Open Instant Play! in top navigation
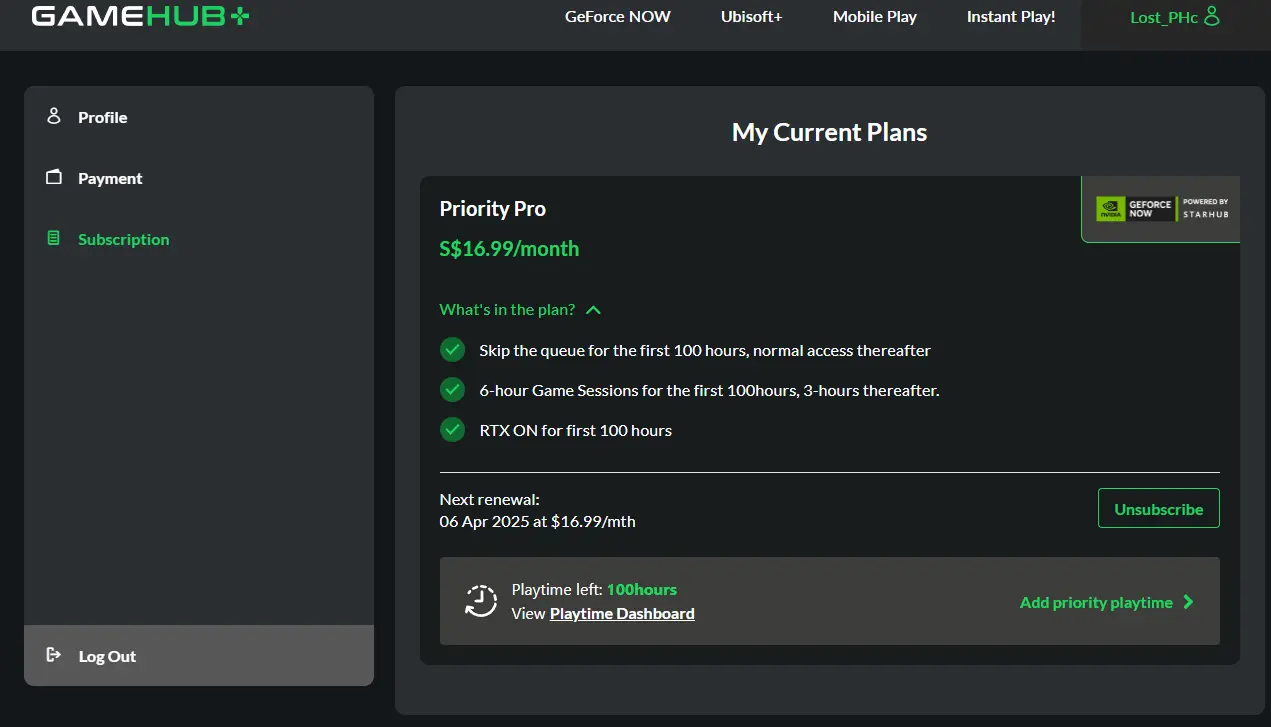The image size is (1271, 727). [x=1011, y=17]
